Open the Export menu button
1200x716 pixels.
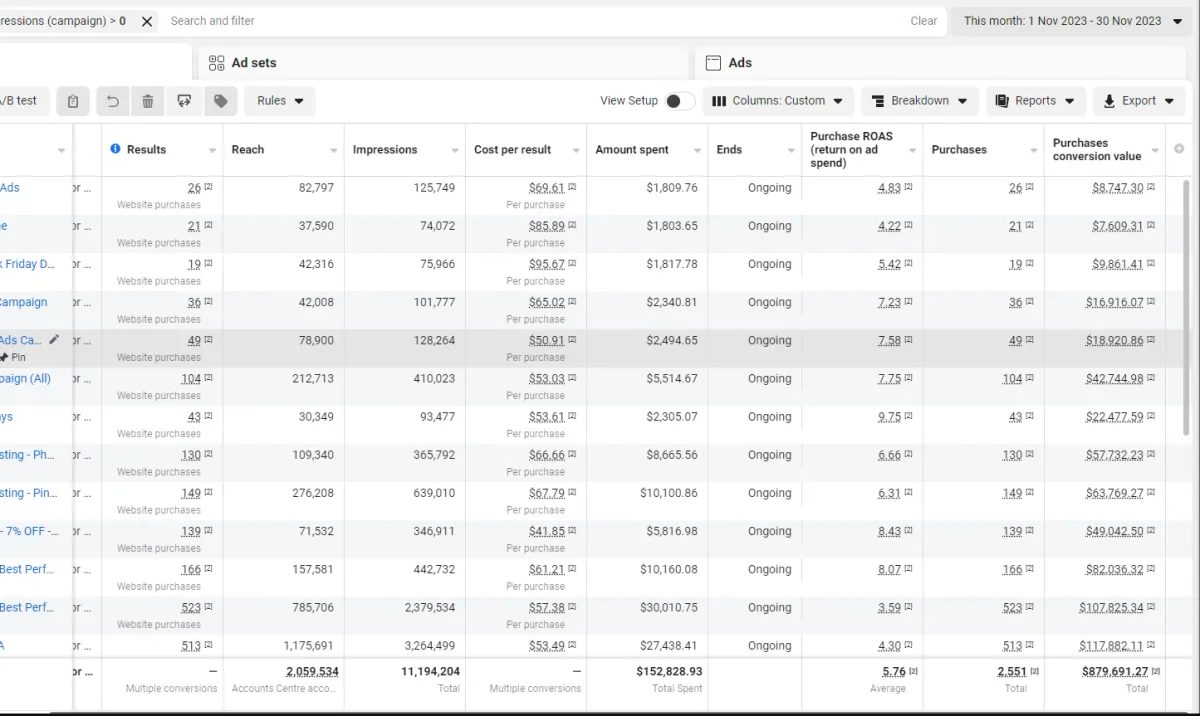pyautogui.click(x=1138, y=101)
